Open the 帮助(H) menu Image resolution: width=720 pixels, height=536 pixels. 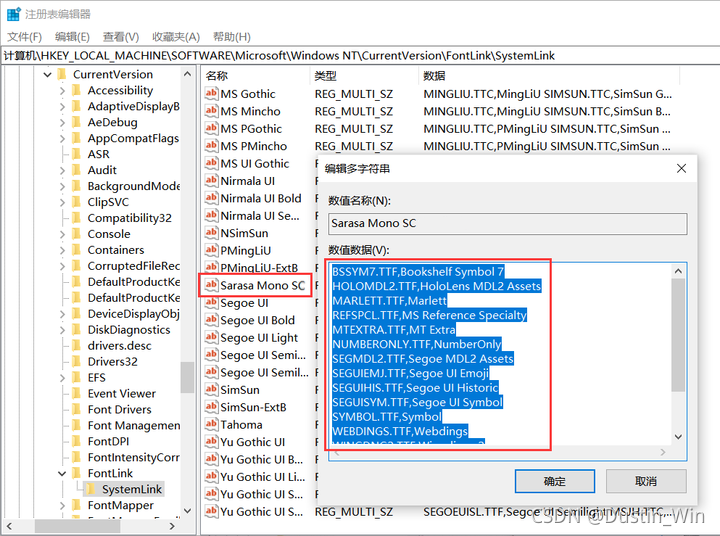[x=232, y=37]
